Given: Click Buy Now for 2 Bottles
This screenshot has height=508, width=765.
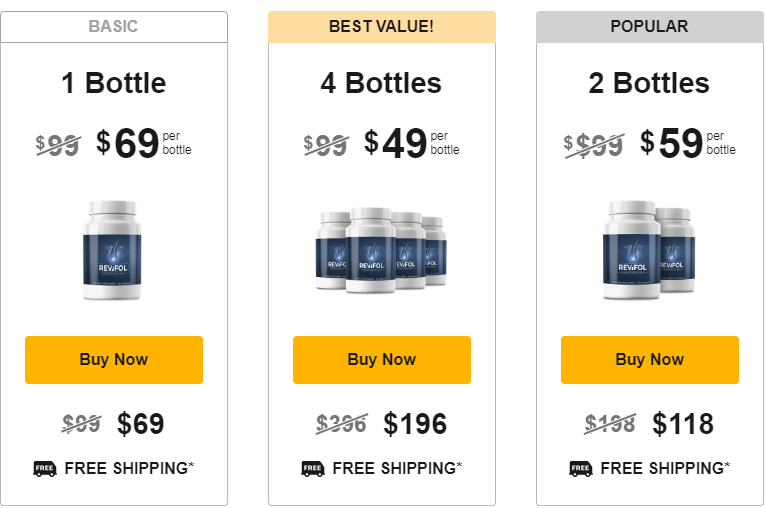Looking at the screenshot, I should tap(650, 360).
